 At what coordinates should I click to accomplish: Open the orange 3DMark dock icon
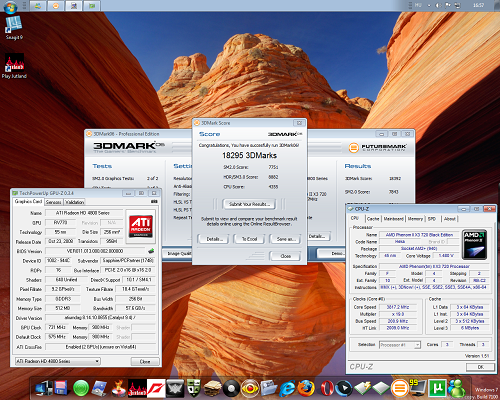(x=399, y=388)
